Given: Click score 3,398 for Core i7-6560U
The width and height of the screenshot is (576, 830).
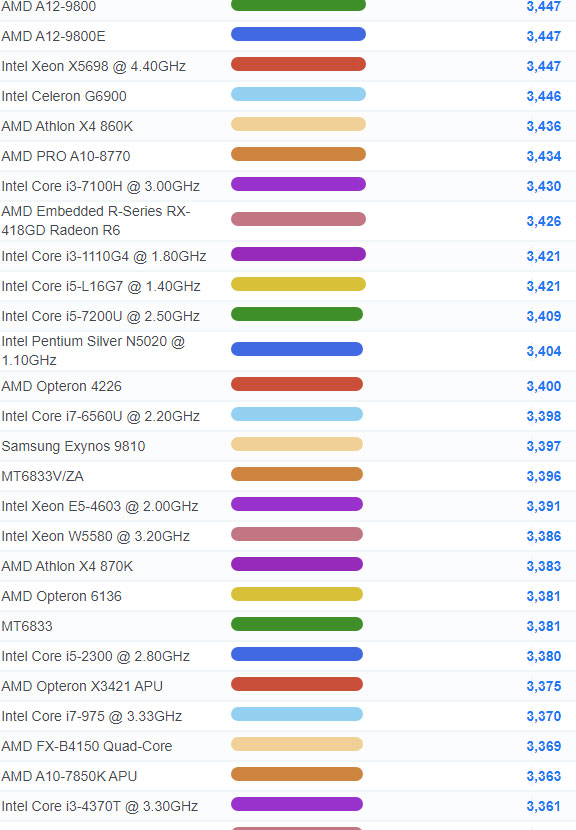Looking at the screenshot, I should (x=544, y=417).
